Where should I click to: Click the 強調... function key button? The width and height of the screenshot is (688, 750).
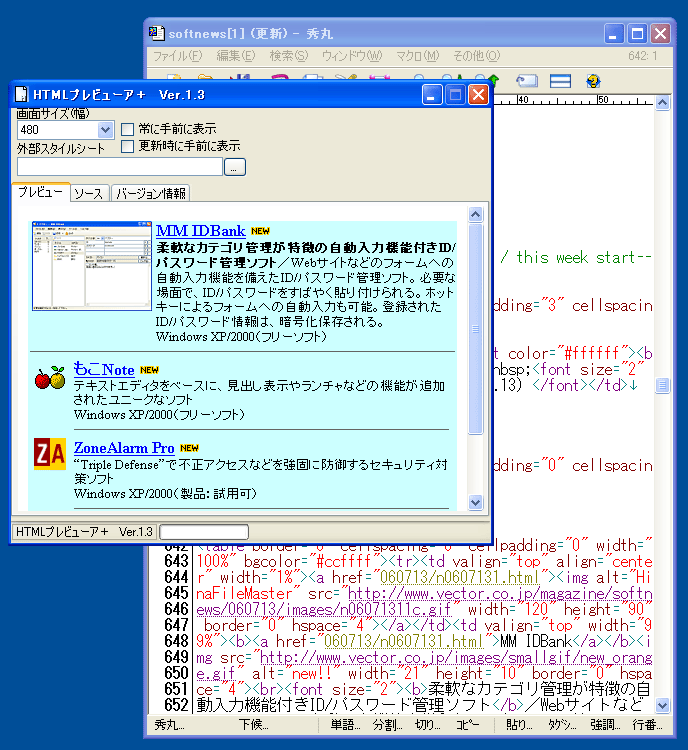point(605,725)
